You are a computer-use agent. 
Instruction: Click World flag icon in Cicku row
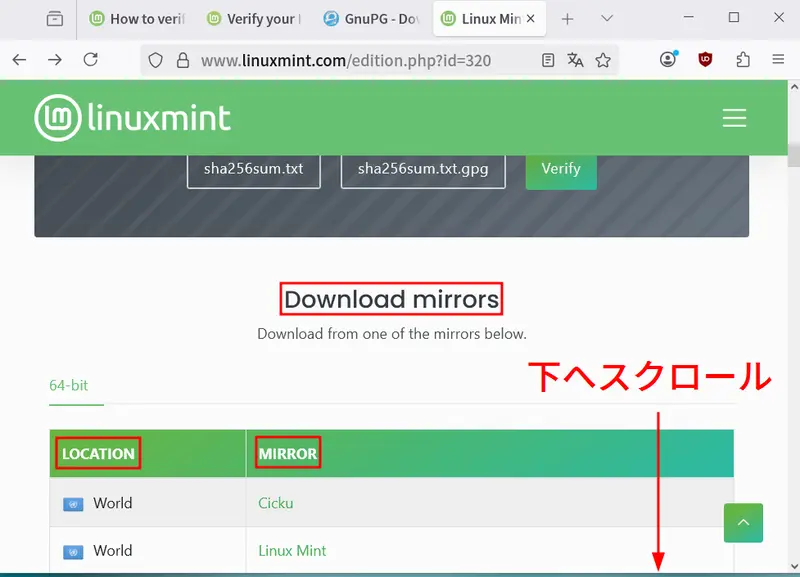pyautogui.click(x=73, y=504)
